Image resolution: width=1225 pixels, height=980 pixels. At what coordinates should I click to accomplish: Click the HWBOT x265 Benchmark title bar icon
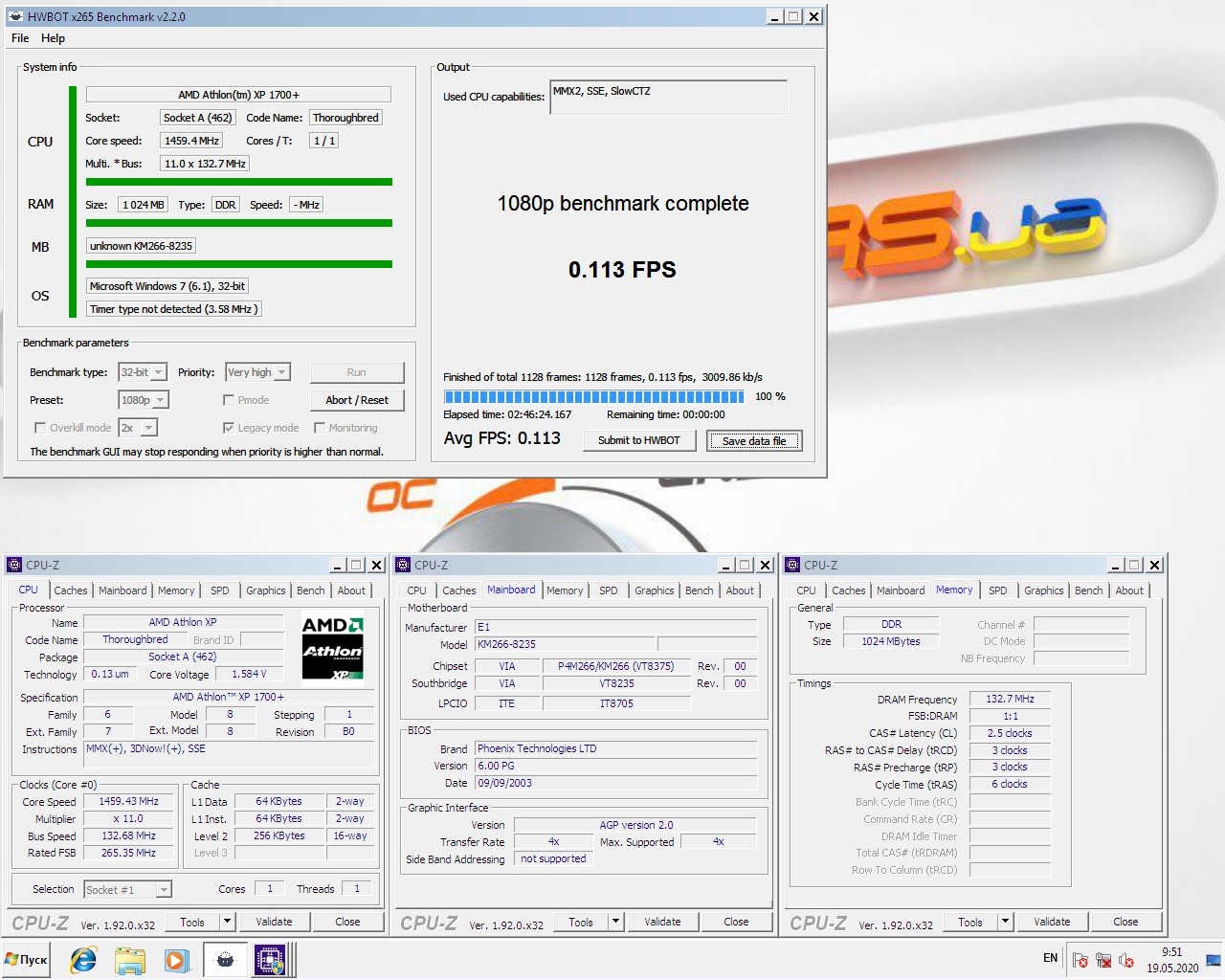(x=15, y=16)
